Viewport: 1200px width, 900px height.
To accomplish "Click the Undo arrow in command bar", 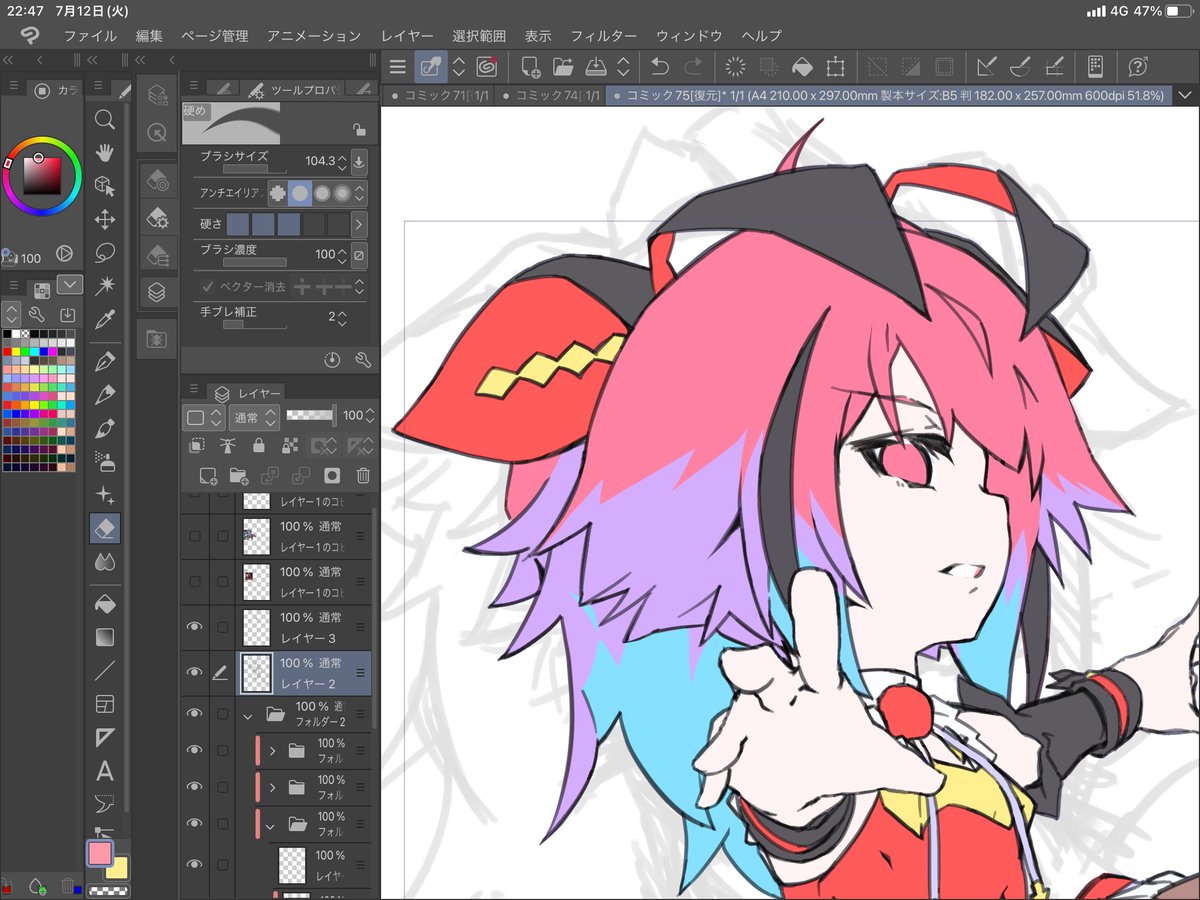I will coord(660,67).
